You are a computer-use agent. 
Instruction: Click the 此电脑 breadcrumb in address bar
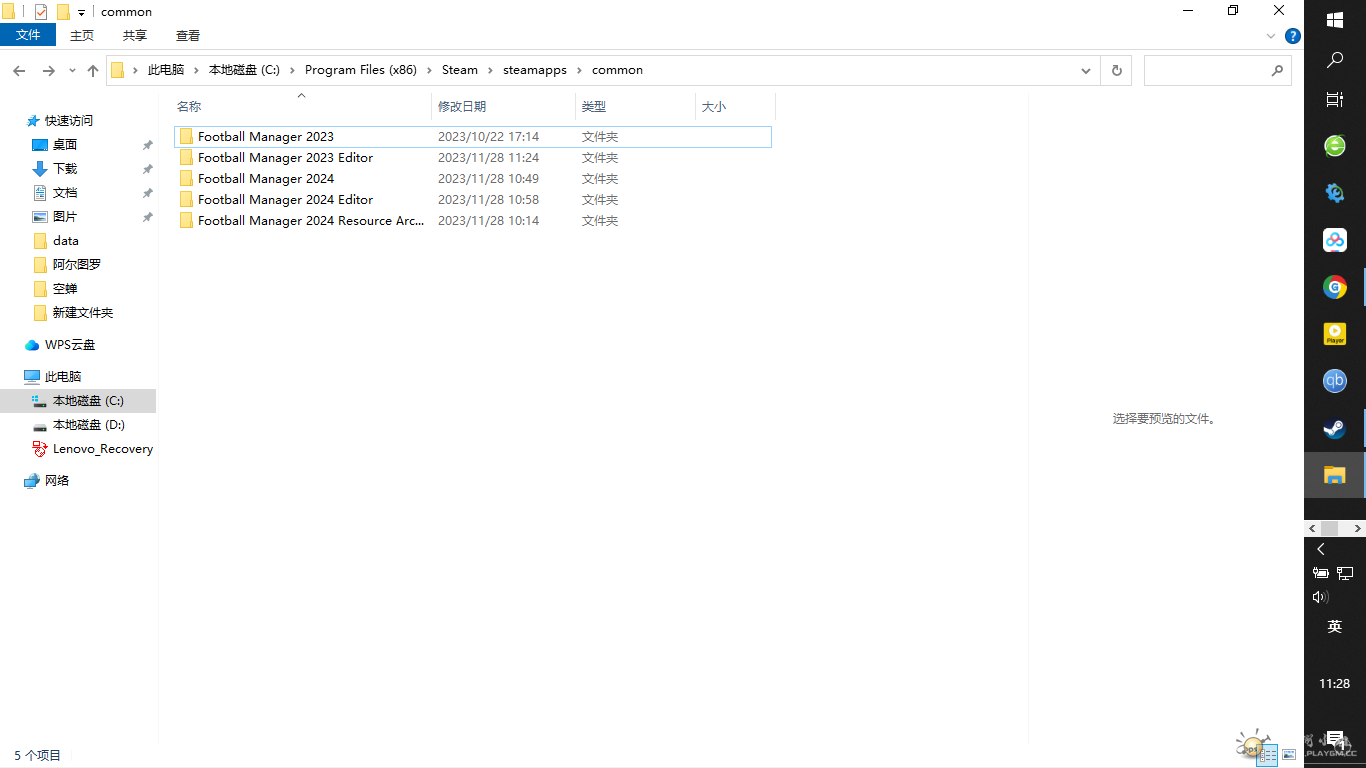166,70
